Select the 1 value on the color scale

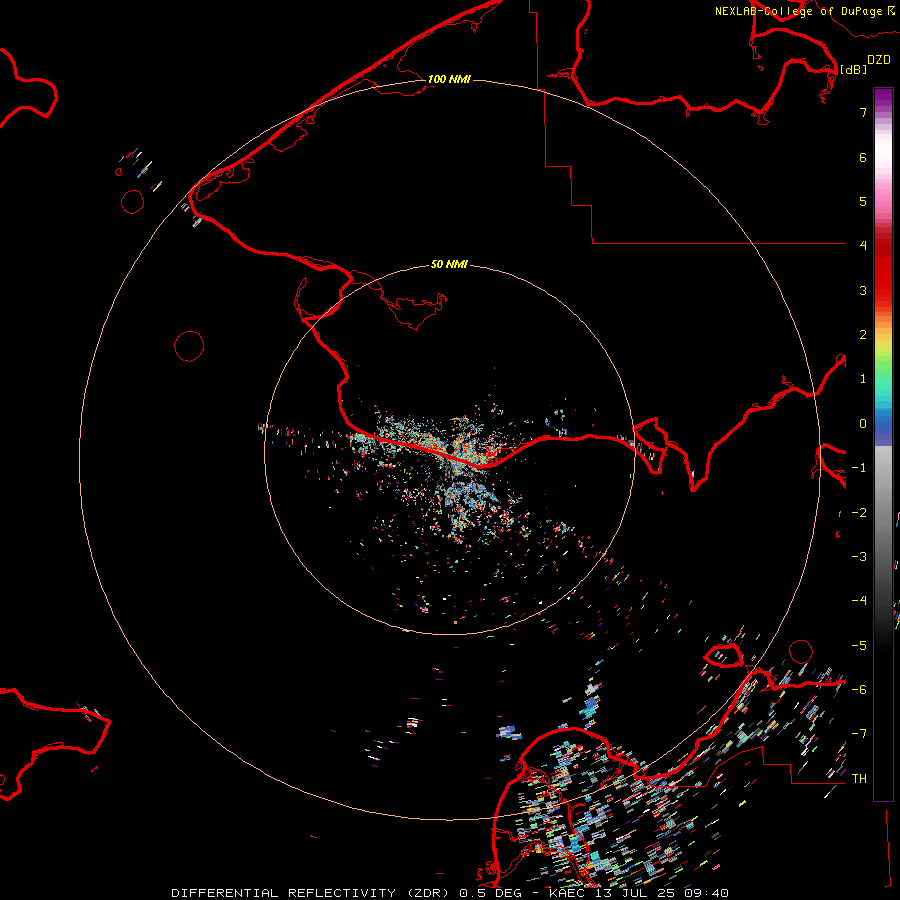(863, 379)
